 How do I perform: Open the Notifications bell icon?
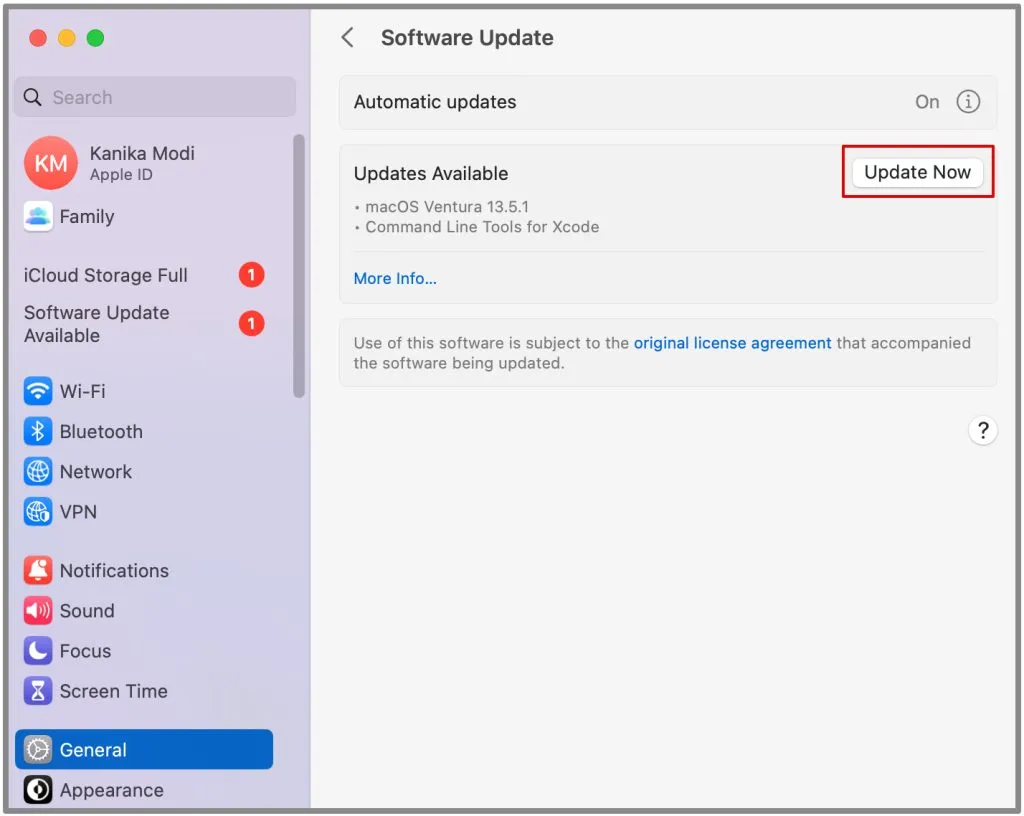(38, 571)
